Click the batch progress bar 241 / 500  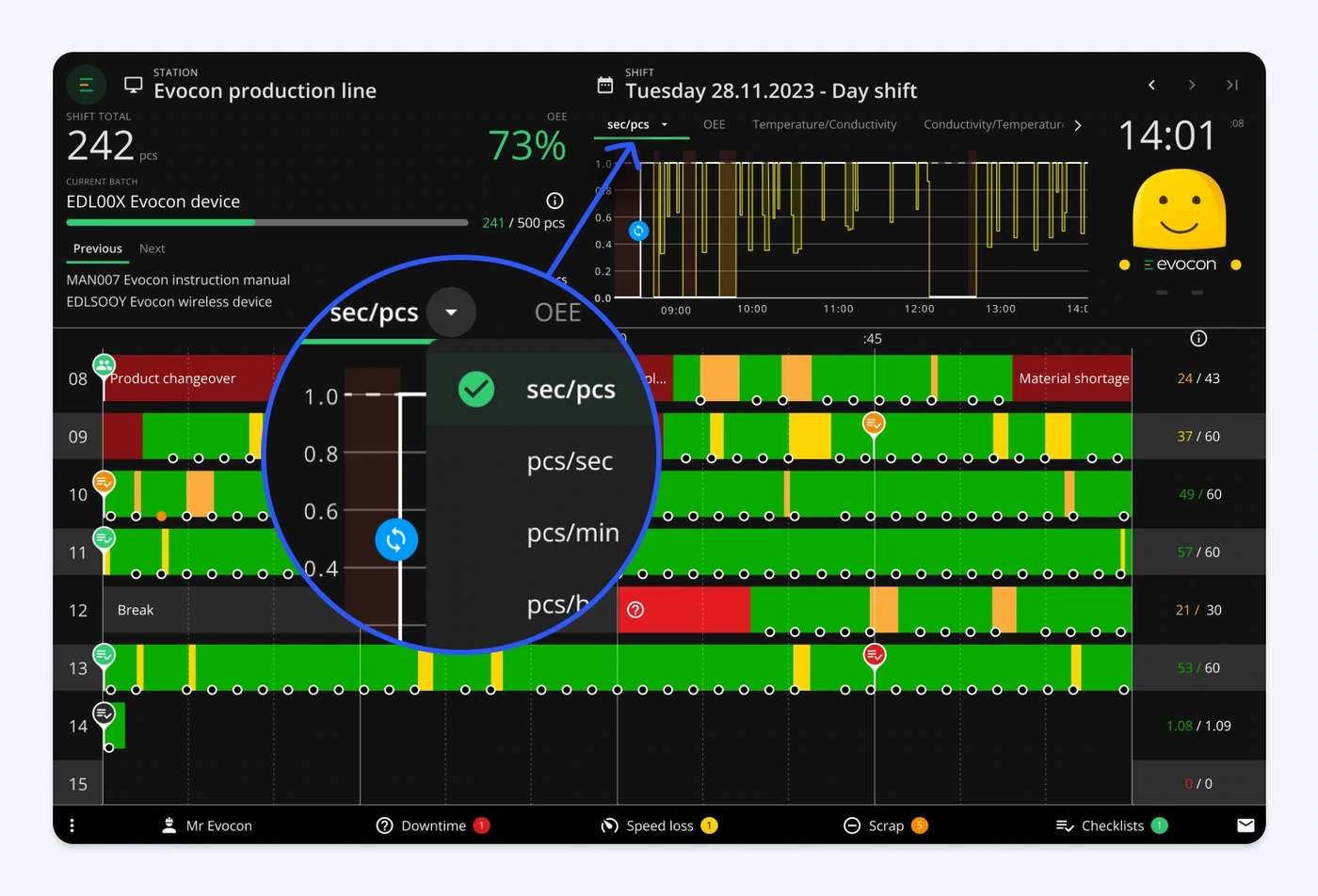coord(267,223)
